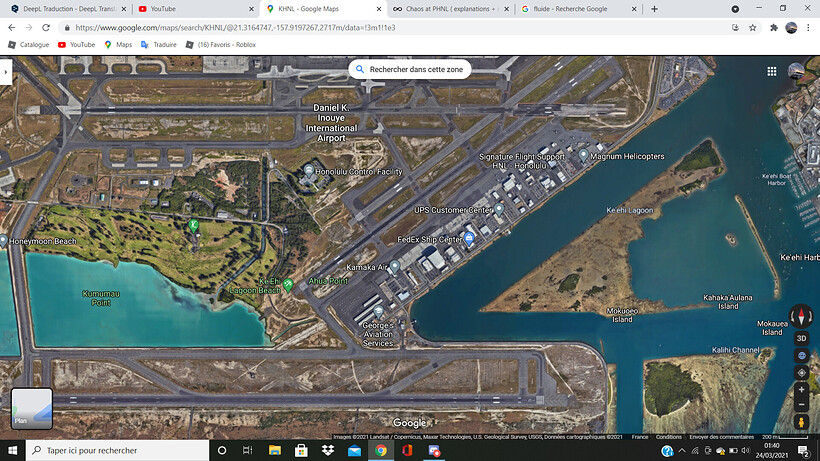This screenshot has height=461, width=820.
Task: Open the FedEx Ship Center pin
Action: point(470,239)
